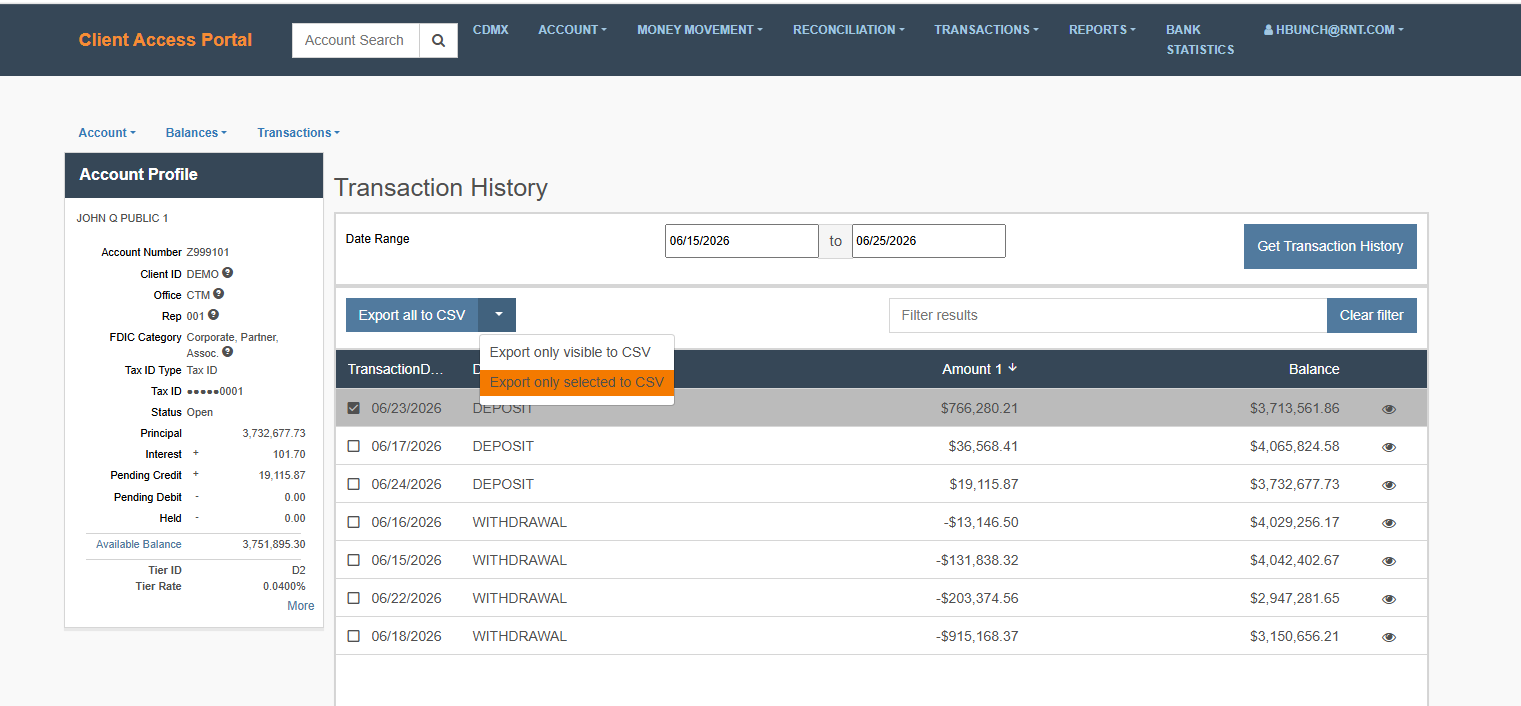Open the ACCOUNT dropdown in top navbar

[x=572, y=30]
